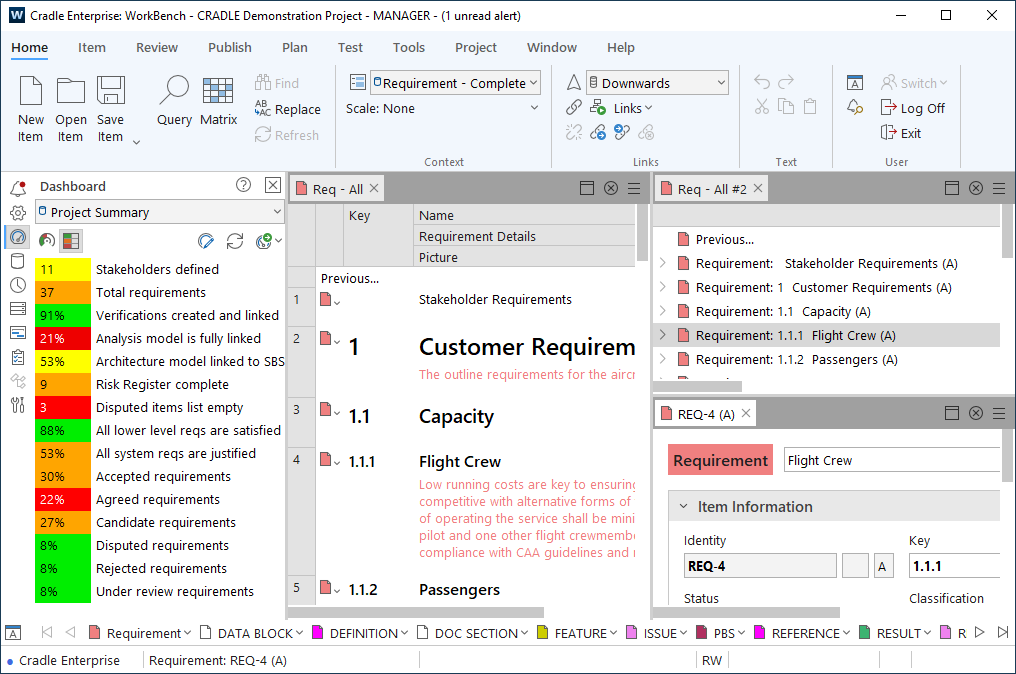Edit the dashboard with the pencil icon
This screenshot has width=1016, height=674.
coord(206,241)
